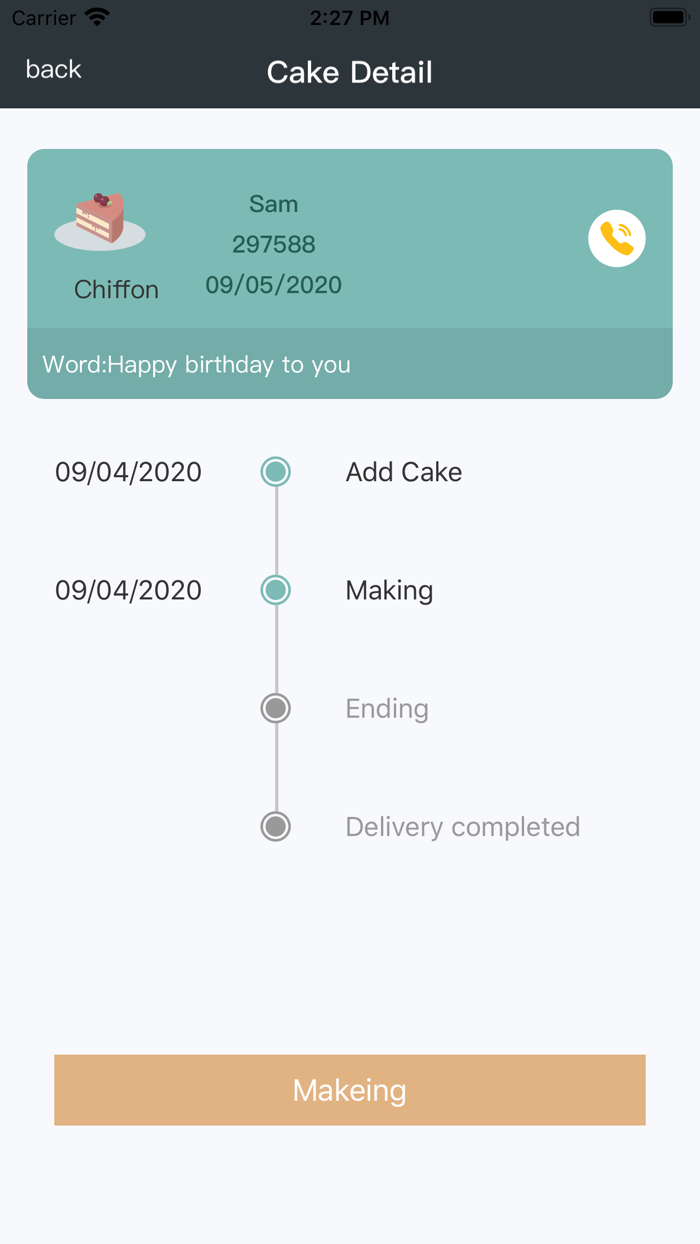Tap the phone call icon
700x1244 pixels.
pos(617,238)
